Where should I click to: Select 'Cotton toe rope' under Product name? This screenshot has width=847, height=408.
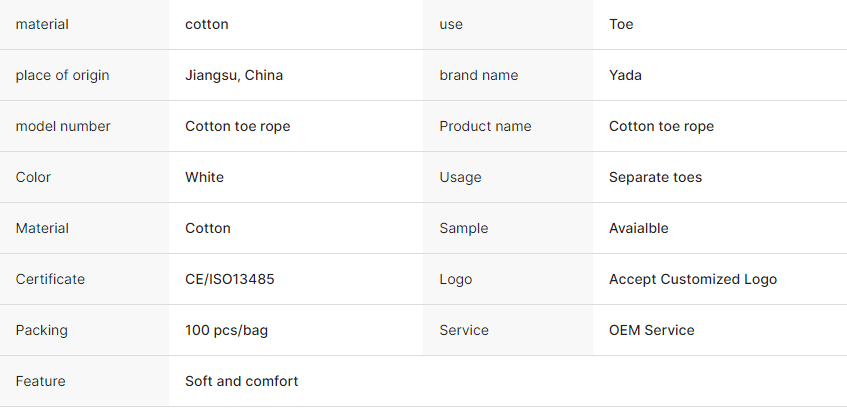661,126
